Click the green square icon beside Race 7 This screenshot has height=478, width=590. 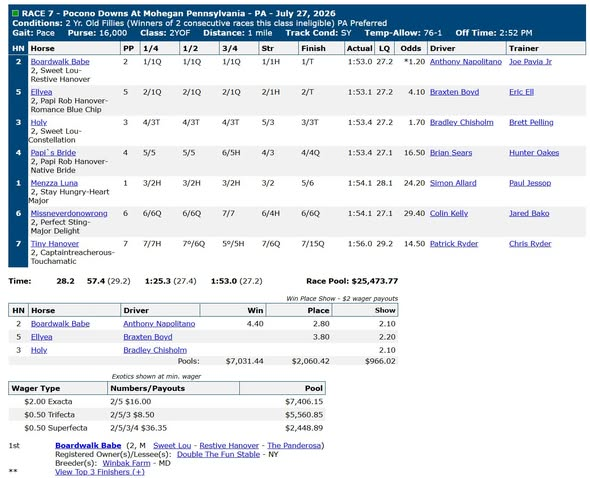15,14
